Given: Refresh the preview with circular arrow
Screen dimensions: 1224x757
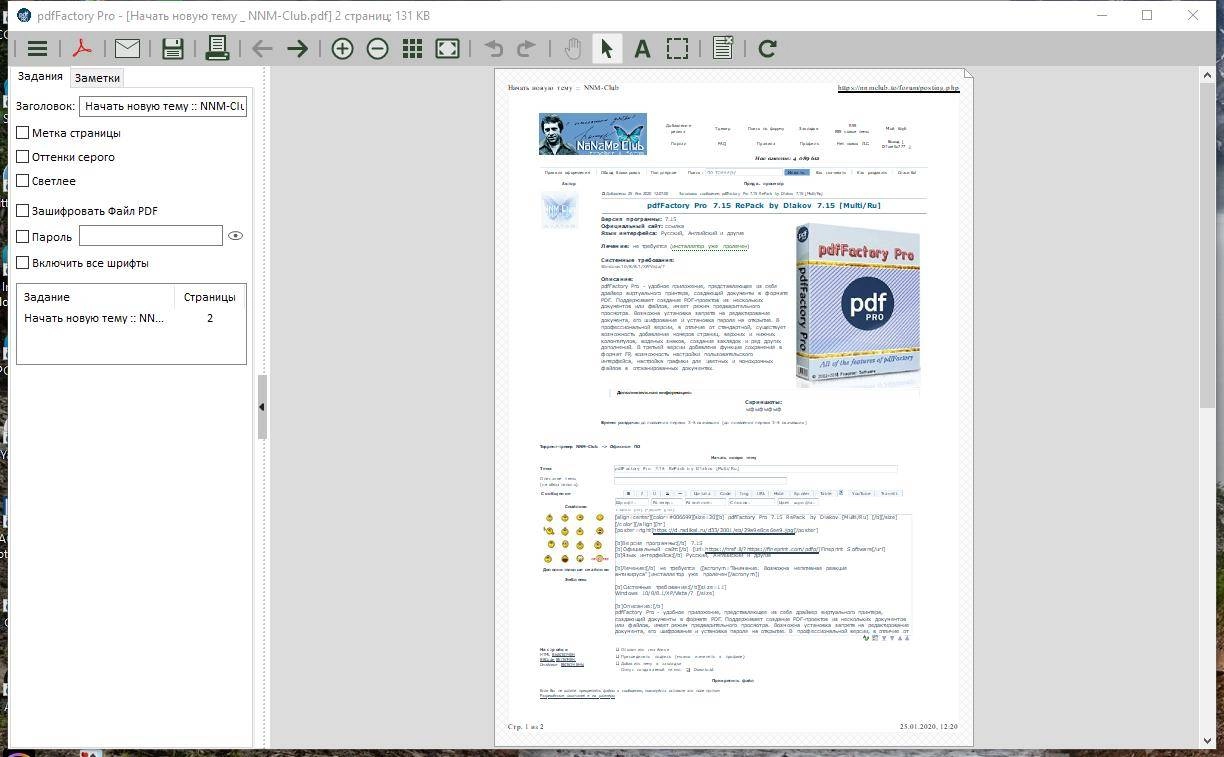Looking at the screenshot, I should [768, 48].
